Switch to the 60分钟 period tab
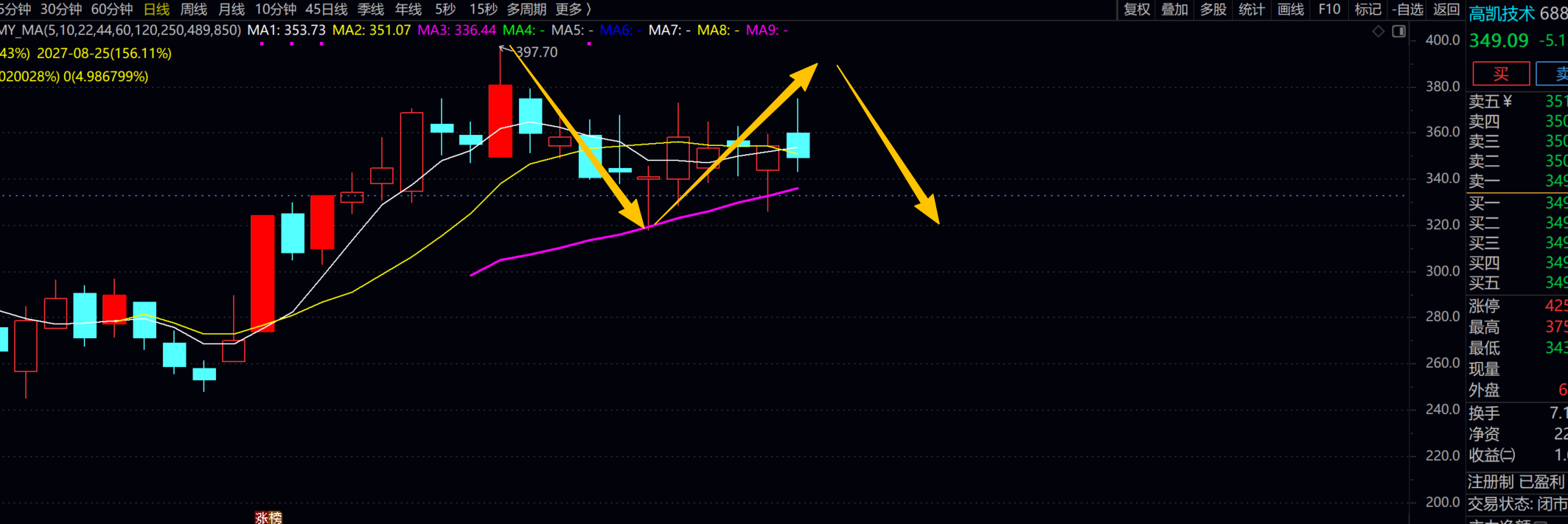This screenshot has width=1568, height=524. (112, 10)
